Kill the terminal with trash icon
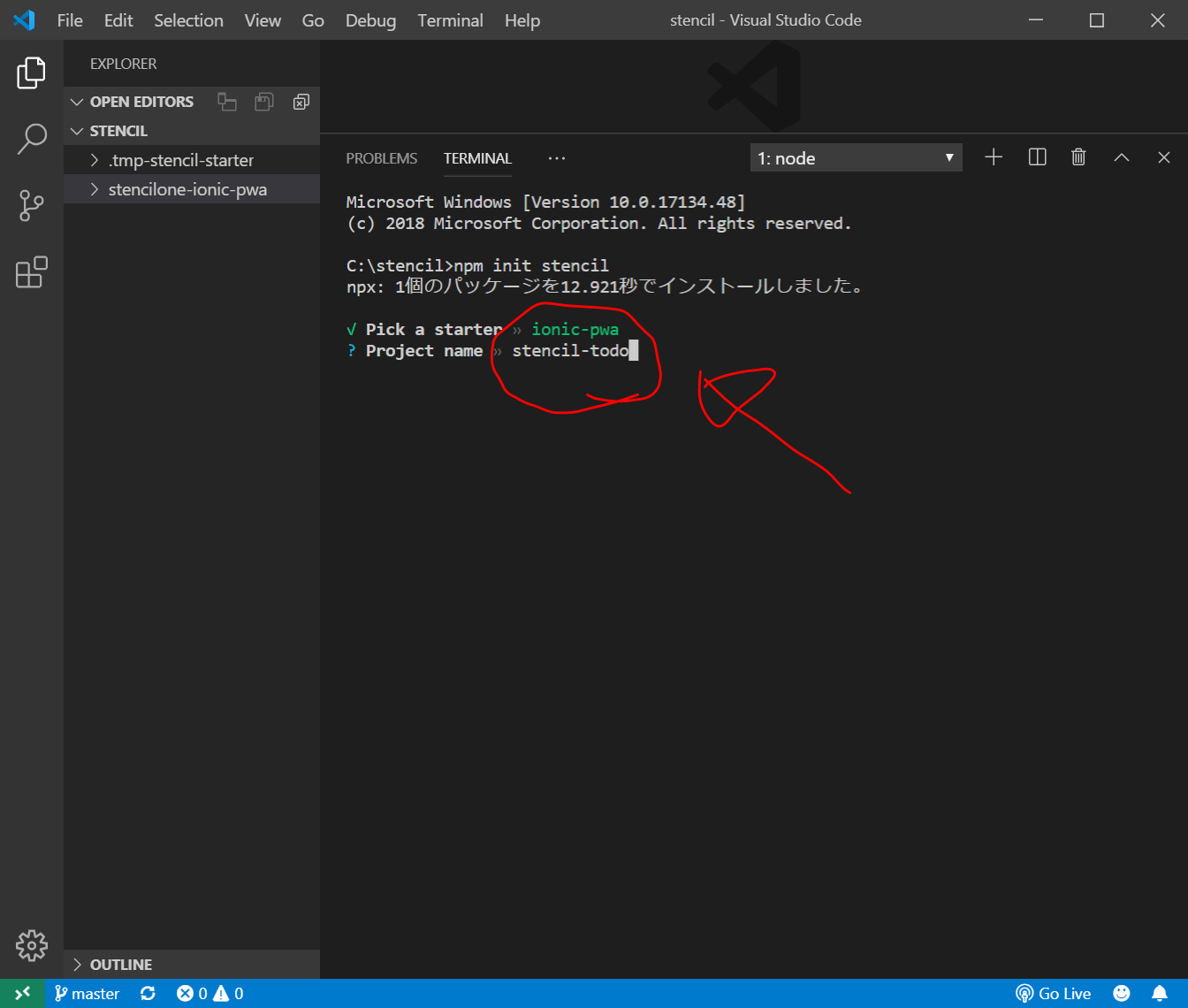The height and width of the screenshot is (1008, 1188). (x=1078, y=157)
